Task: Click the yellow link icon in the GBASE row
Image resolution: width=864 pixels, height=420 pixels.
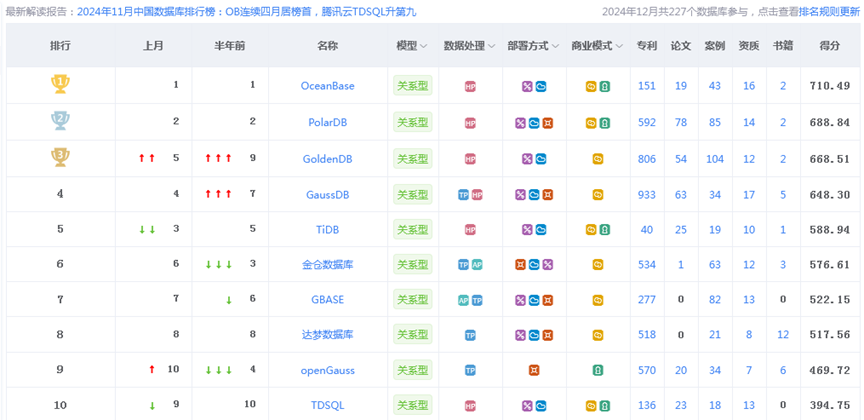Action: 598,300
